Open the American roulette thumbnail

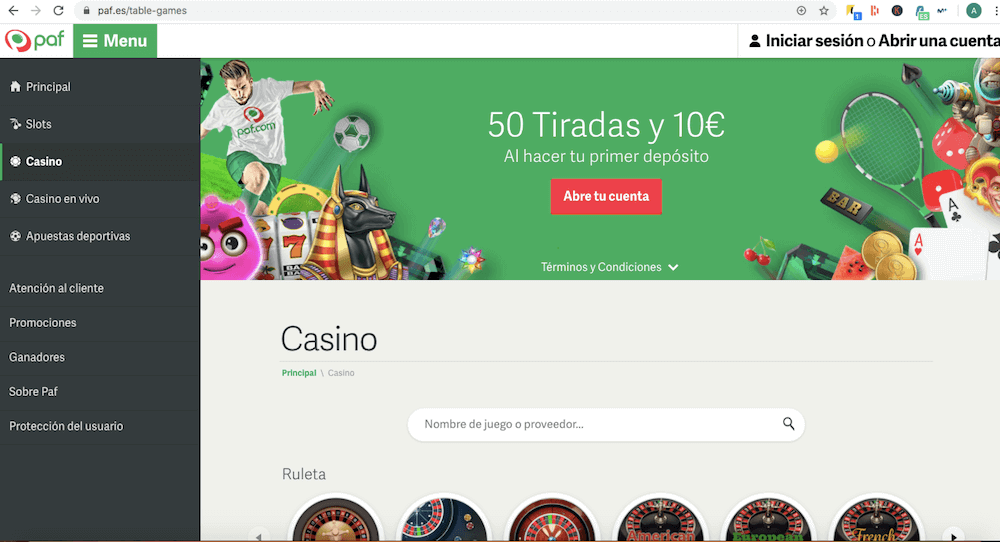[660, 520]
